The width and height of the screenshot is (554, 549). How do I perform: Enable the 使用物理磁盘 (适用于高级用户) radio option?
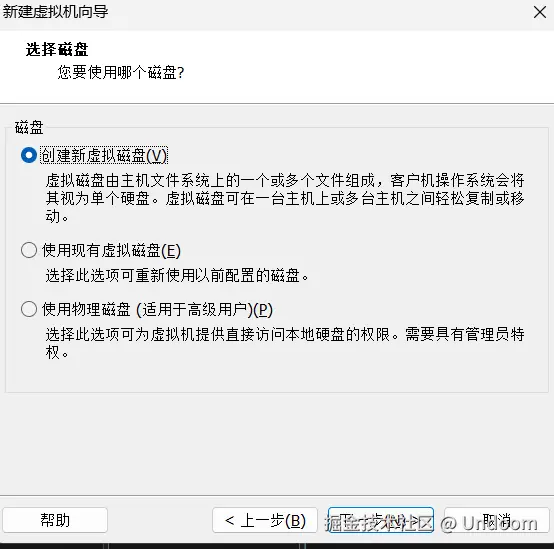coord(29,309)
